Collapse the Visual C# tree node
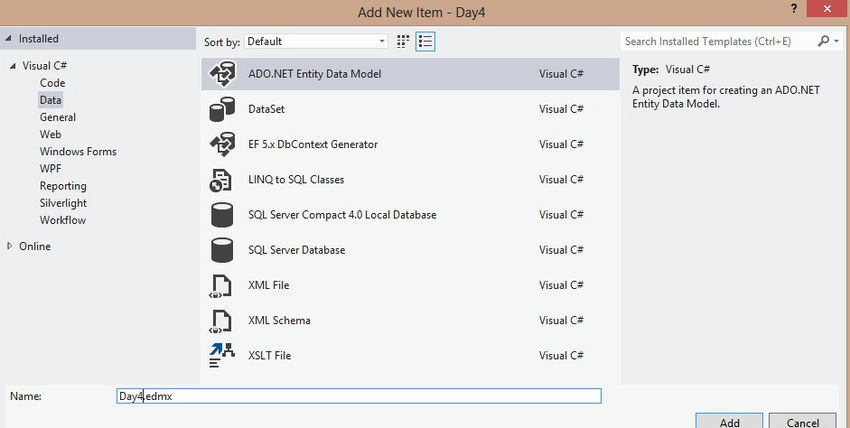This screenshot has width=850, height=428. [12, 66]
